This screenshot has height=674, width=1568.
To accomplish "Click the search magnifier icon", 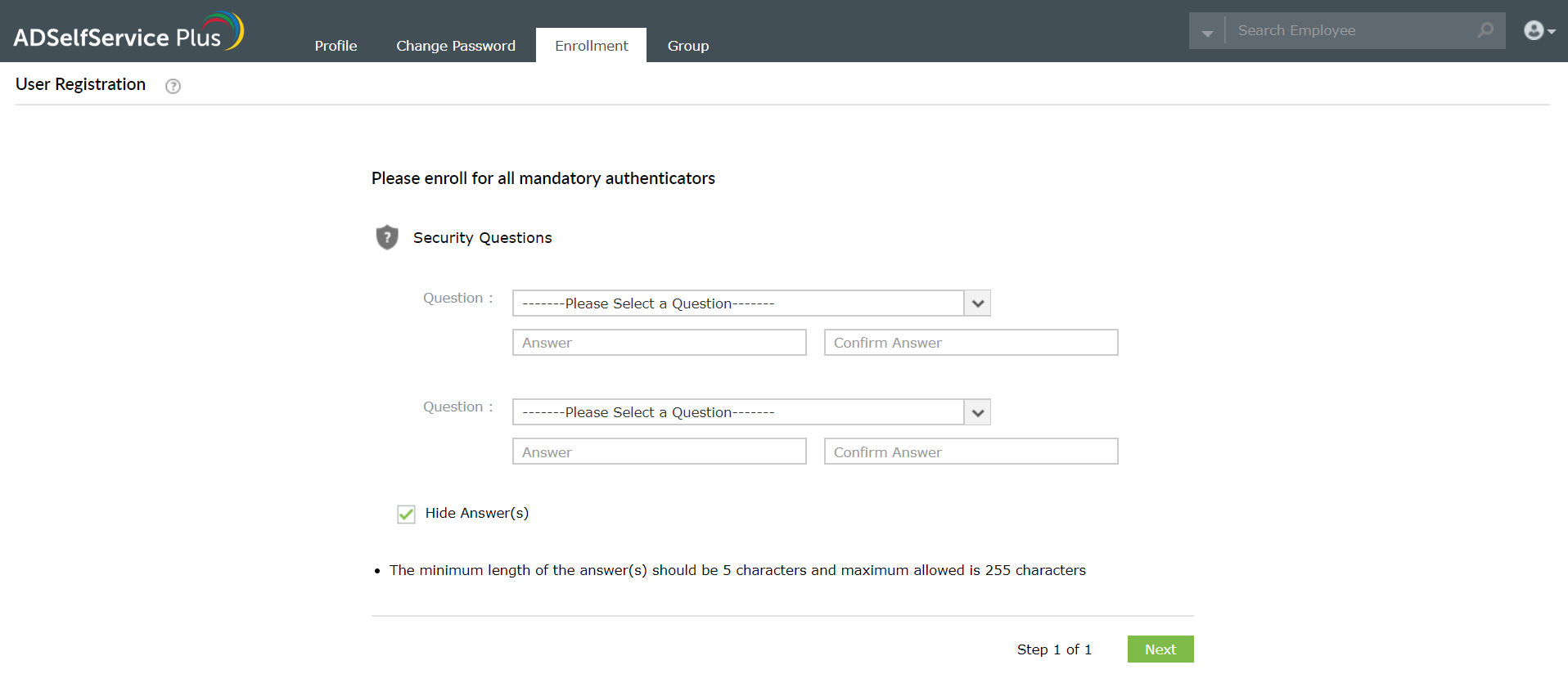I will pyautogui.click(x=1485, y=30).
